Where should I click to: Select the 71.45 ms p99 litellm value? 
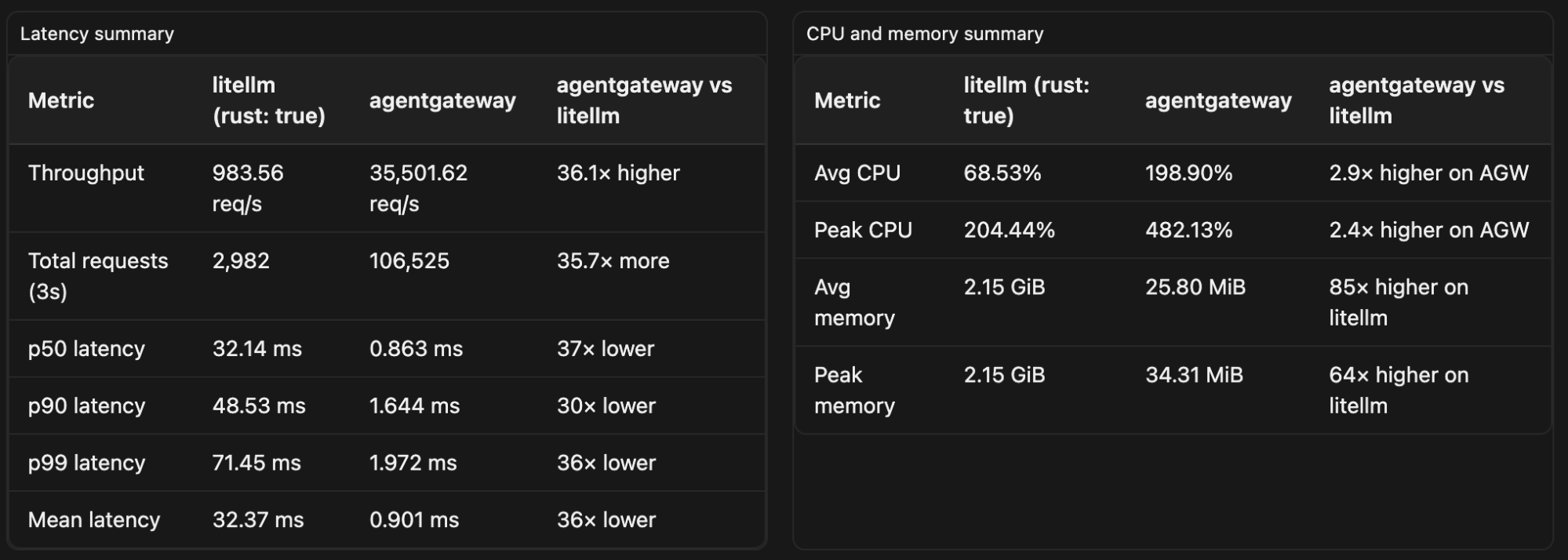click(x=256, y=463)
